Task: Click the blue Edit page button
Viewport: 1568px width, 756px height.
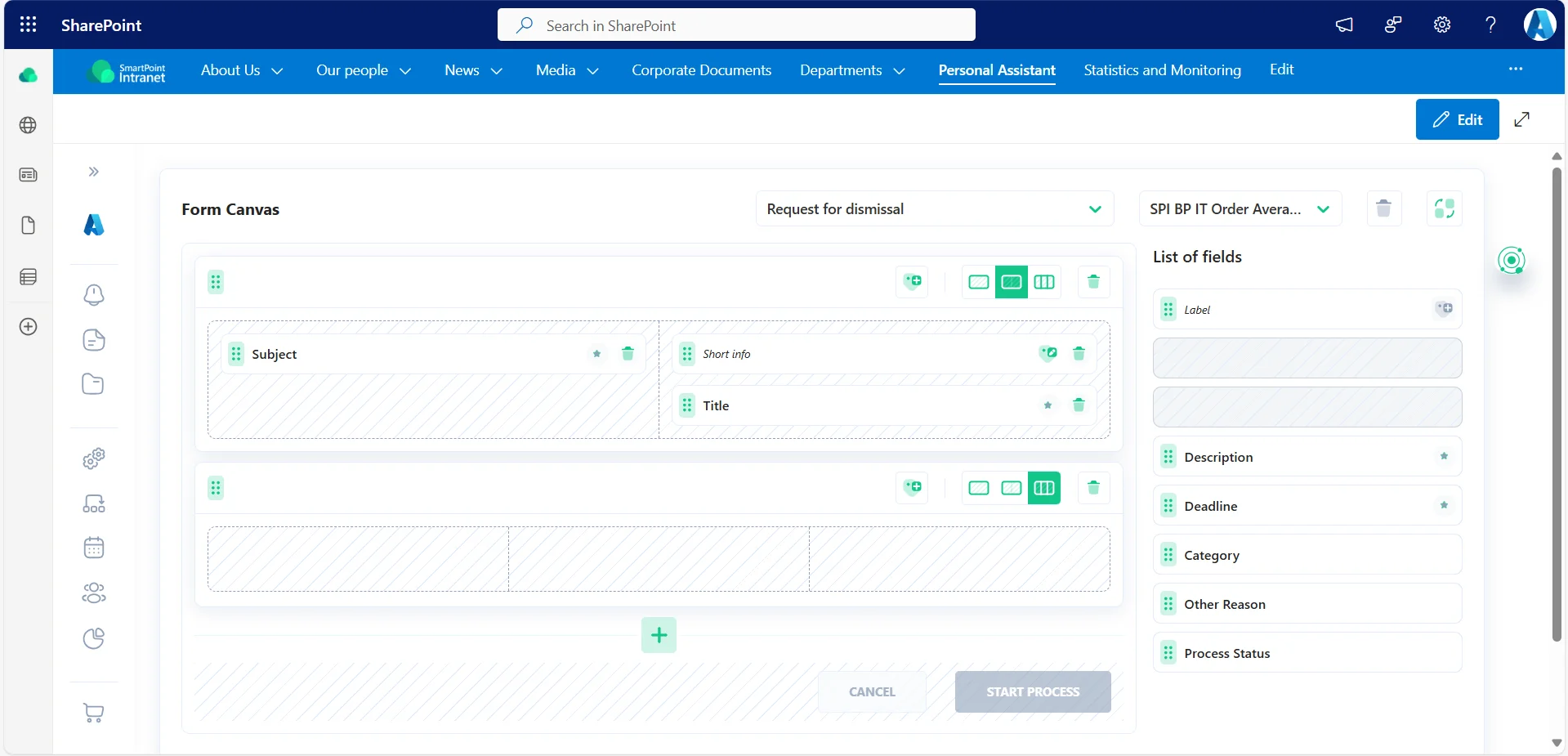Action: click(x=1457, y=119)
